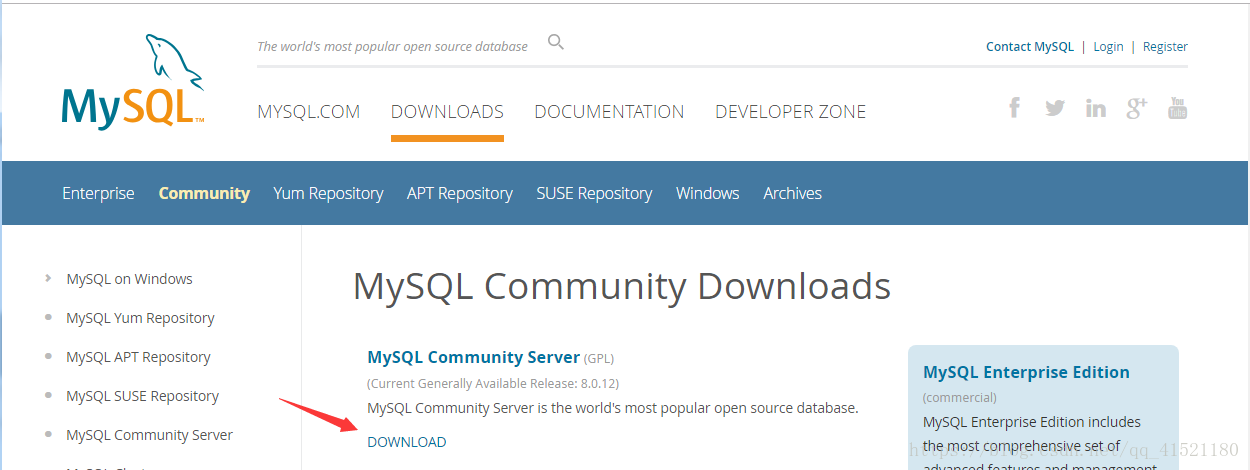The image size is (1250, 470).
Task: Select MySQL APT Repository in sidebar
Action: pyautogui.click(x=138, y=357)
